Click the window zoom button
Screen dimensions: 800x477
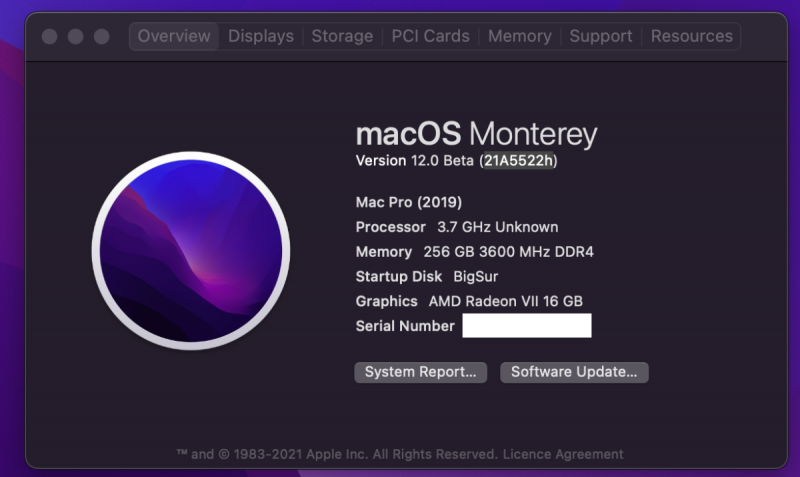pos(102,37)
